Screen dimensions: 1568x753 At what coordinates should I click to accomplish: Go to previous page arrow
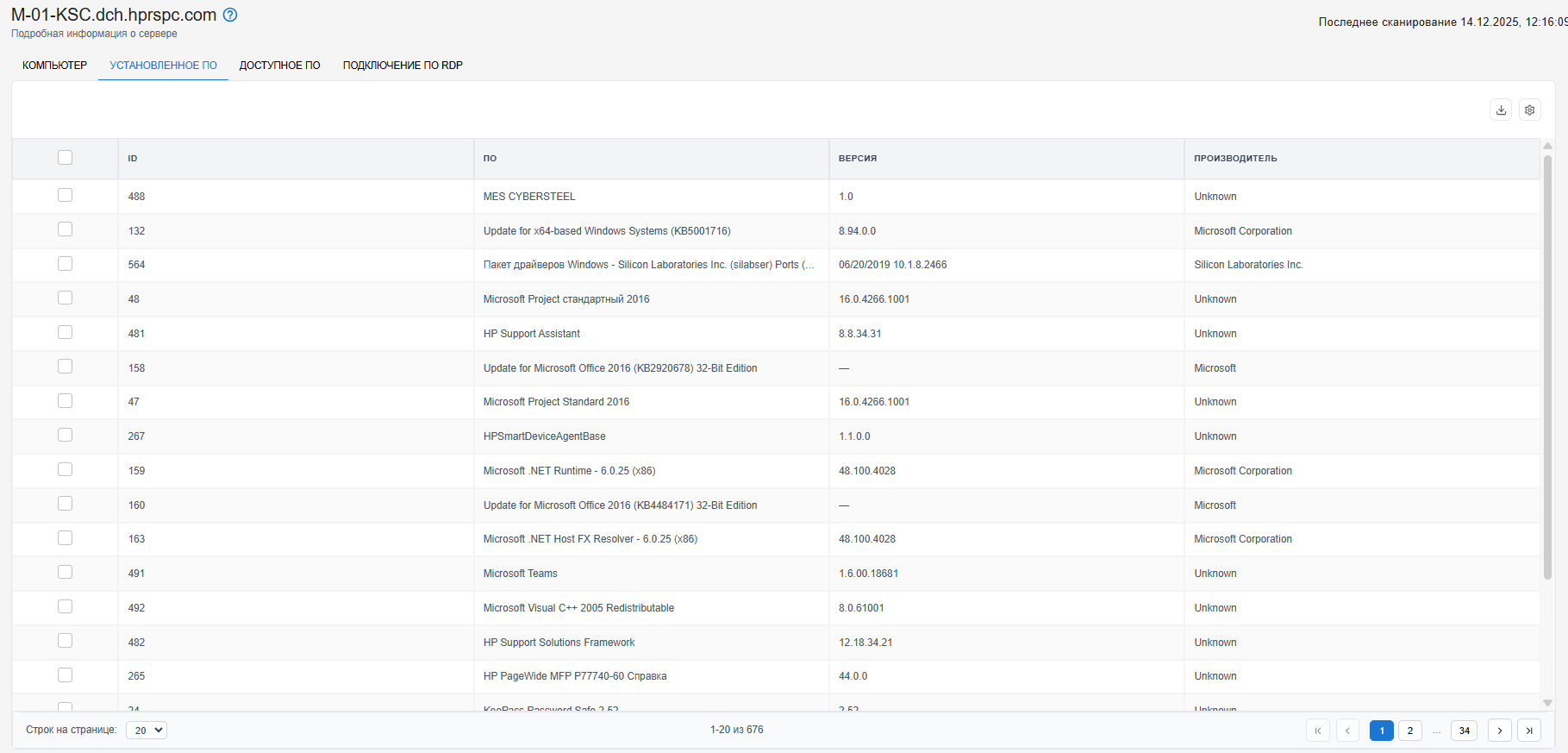pos(1347,731)
